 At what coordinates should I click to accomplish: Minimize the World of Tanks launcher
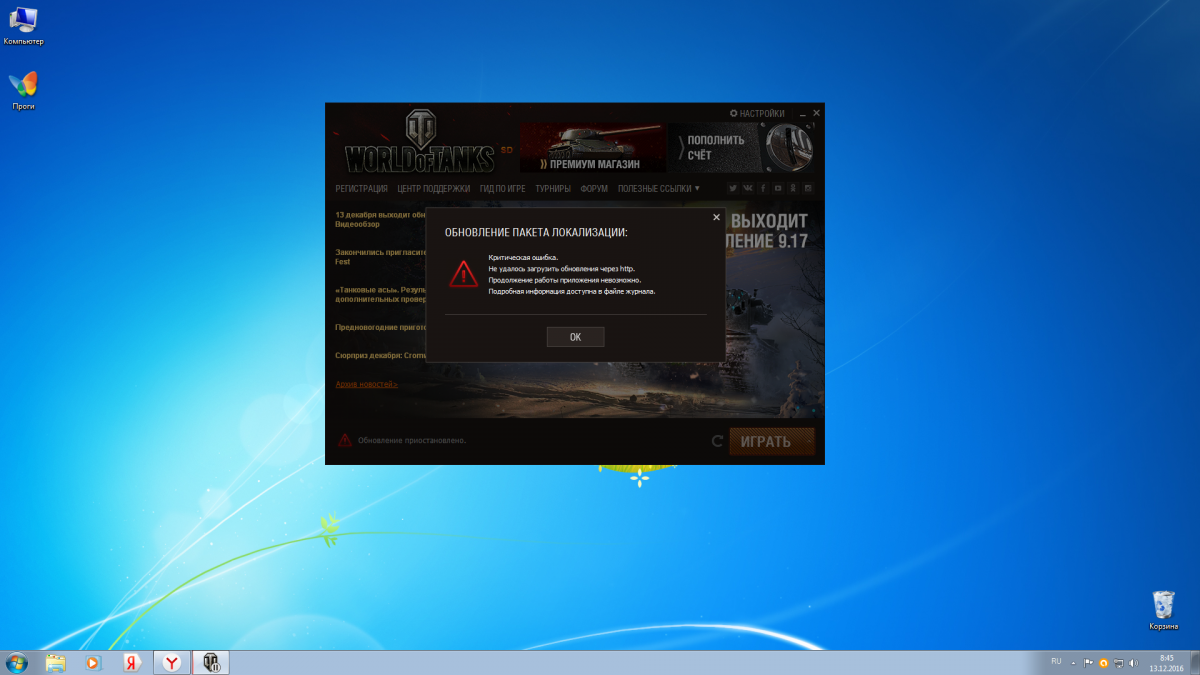(802, 113)
